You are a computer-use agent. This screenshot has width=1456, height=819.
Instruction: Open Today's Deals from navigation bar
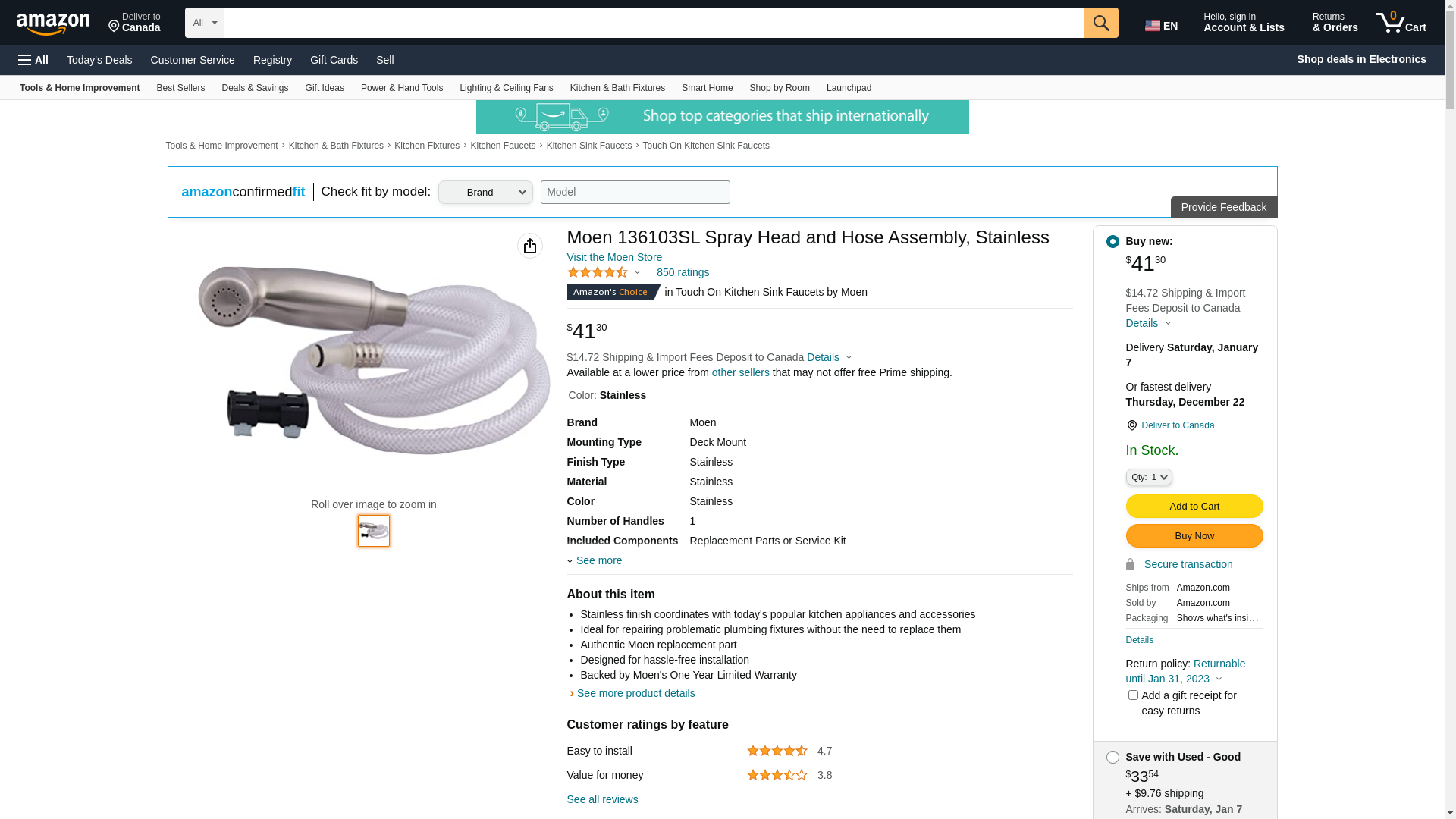[99, 60]
